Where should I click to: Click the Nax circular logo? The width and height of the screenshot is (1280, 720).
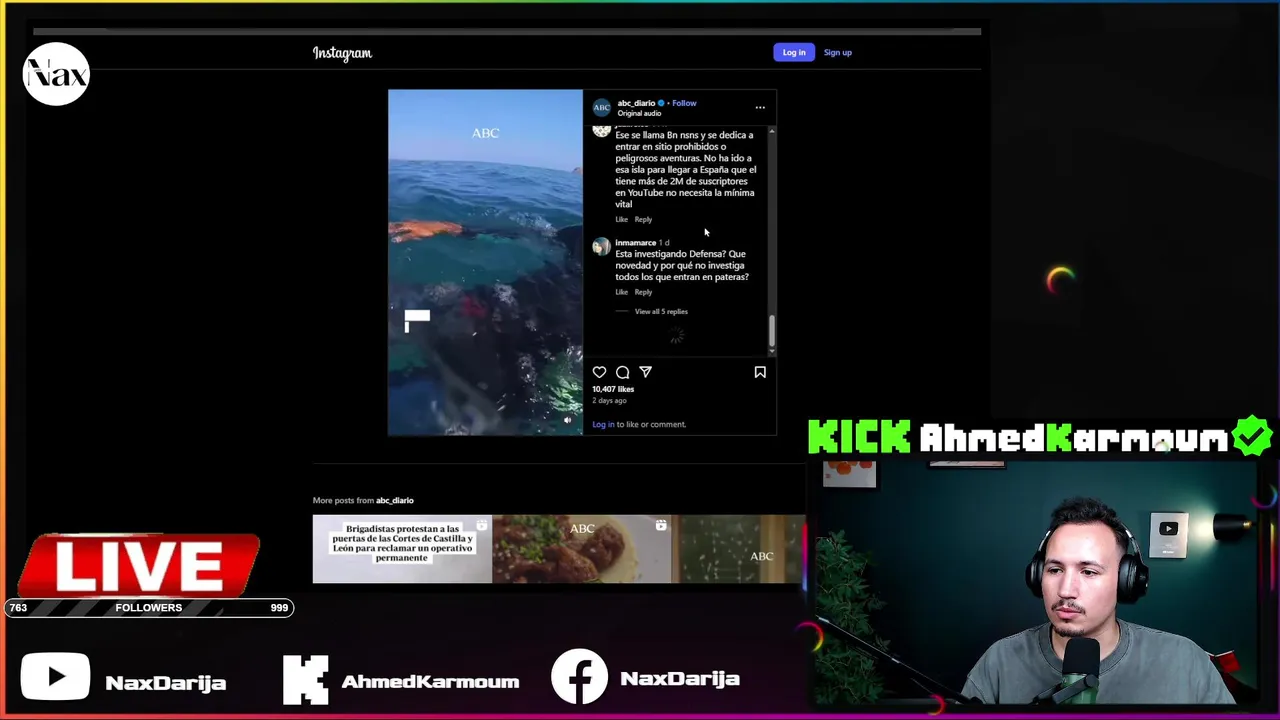[56, 74]
